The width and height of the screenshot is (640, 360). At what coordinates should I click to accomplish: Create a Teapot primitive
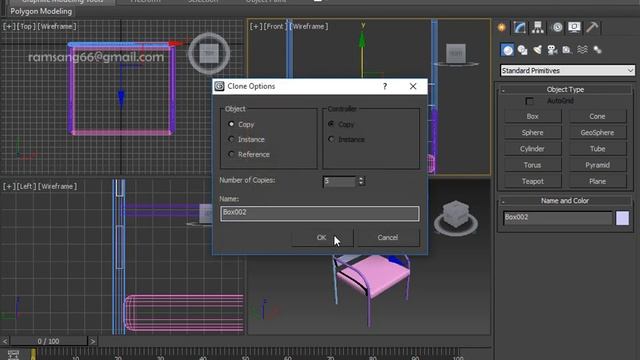[x=532, y=181]
